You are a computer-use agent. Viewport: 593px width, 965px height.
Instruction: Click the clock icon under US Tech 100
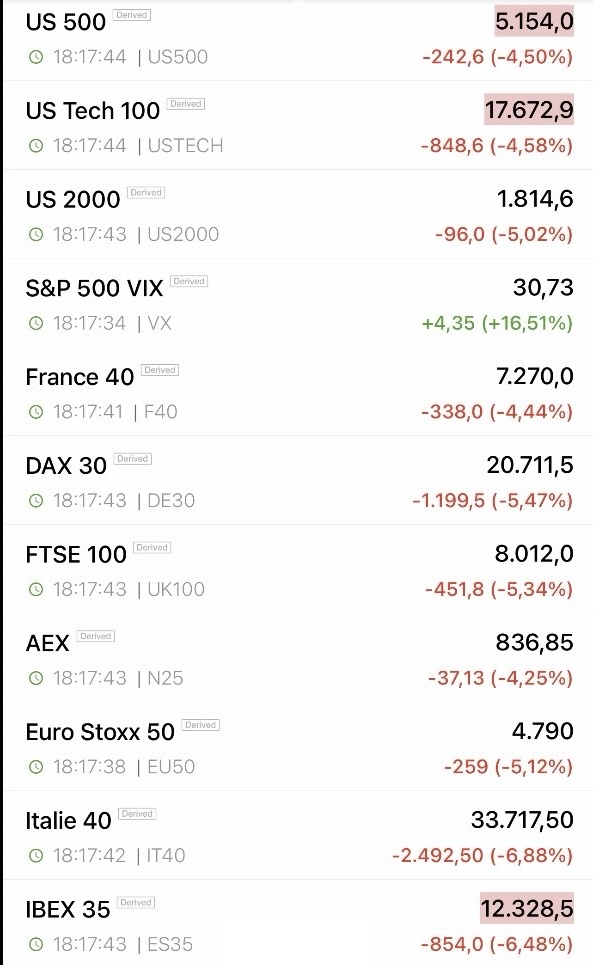[36, 146]
